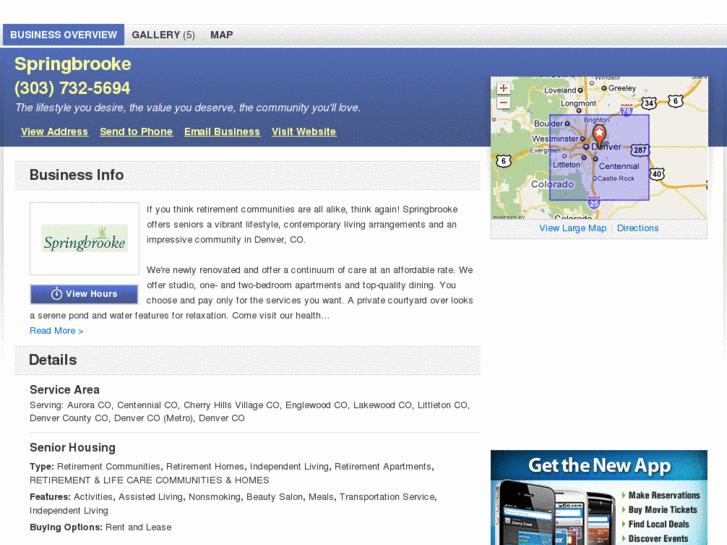Viewport: 727px width, 545px height.
Task: Follow the Visit Website link
Action: coord(304,132)
